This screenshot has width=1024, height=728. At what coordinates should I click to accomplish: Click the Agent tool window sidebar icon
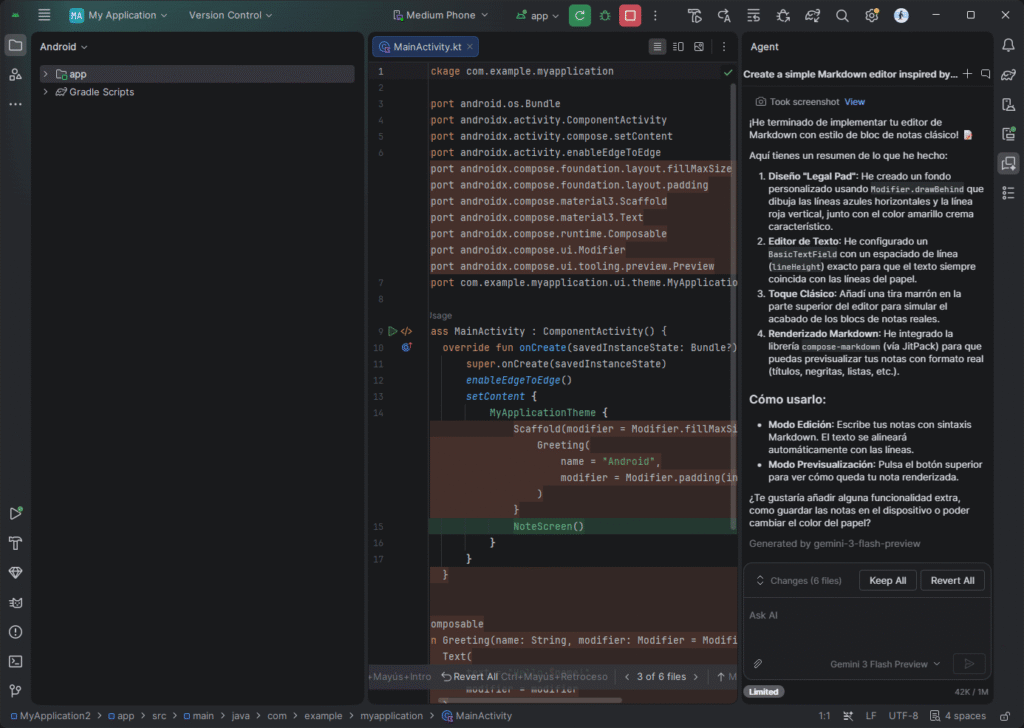[x=1008, y=163]
